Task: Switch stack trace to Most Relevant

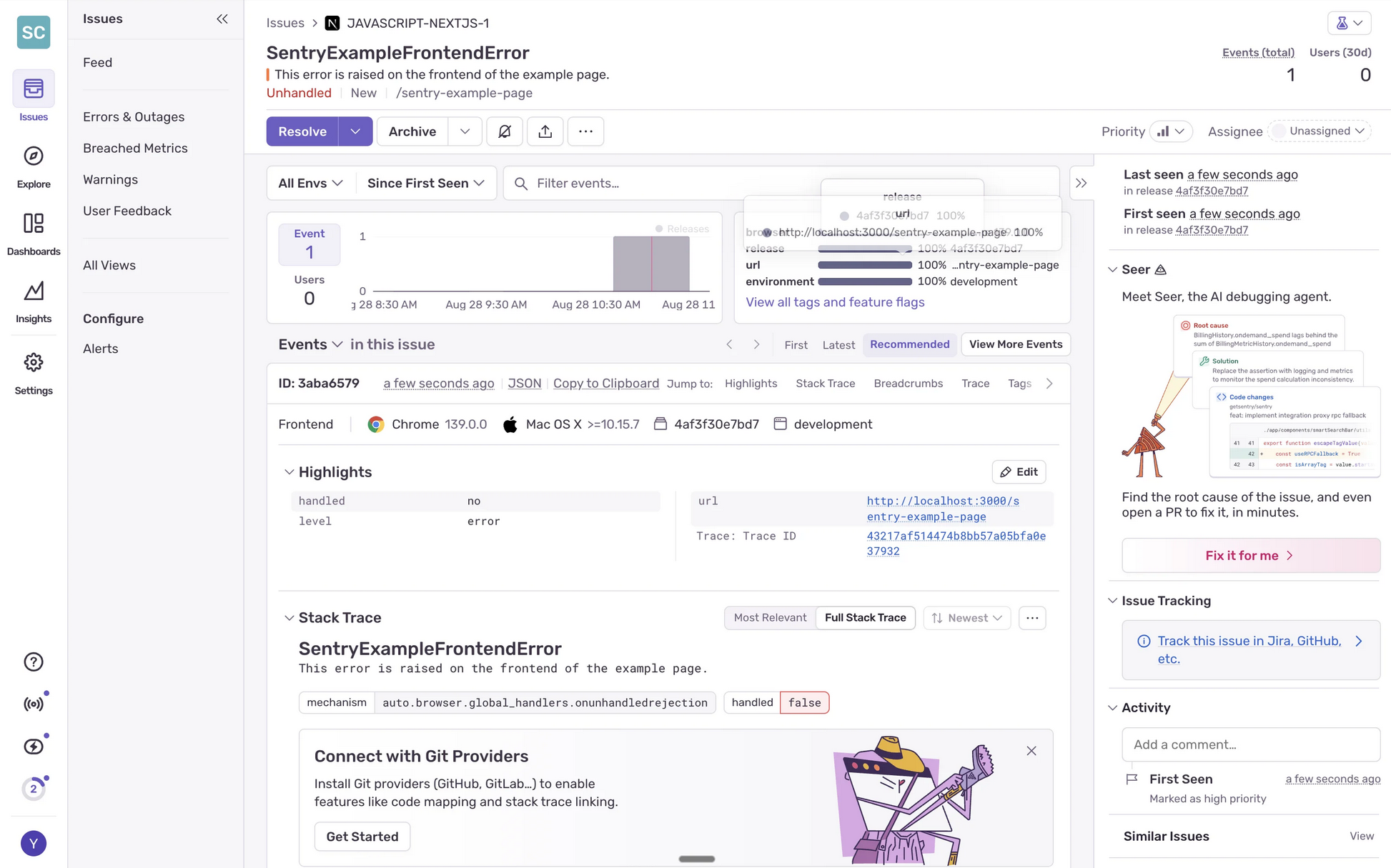Action: [770, 618]
